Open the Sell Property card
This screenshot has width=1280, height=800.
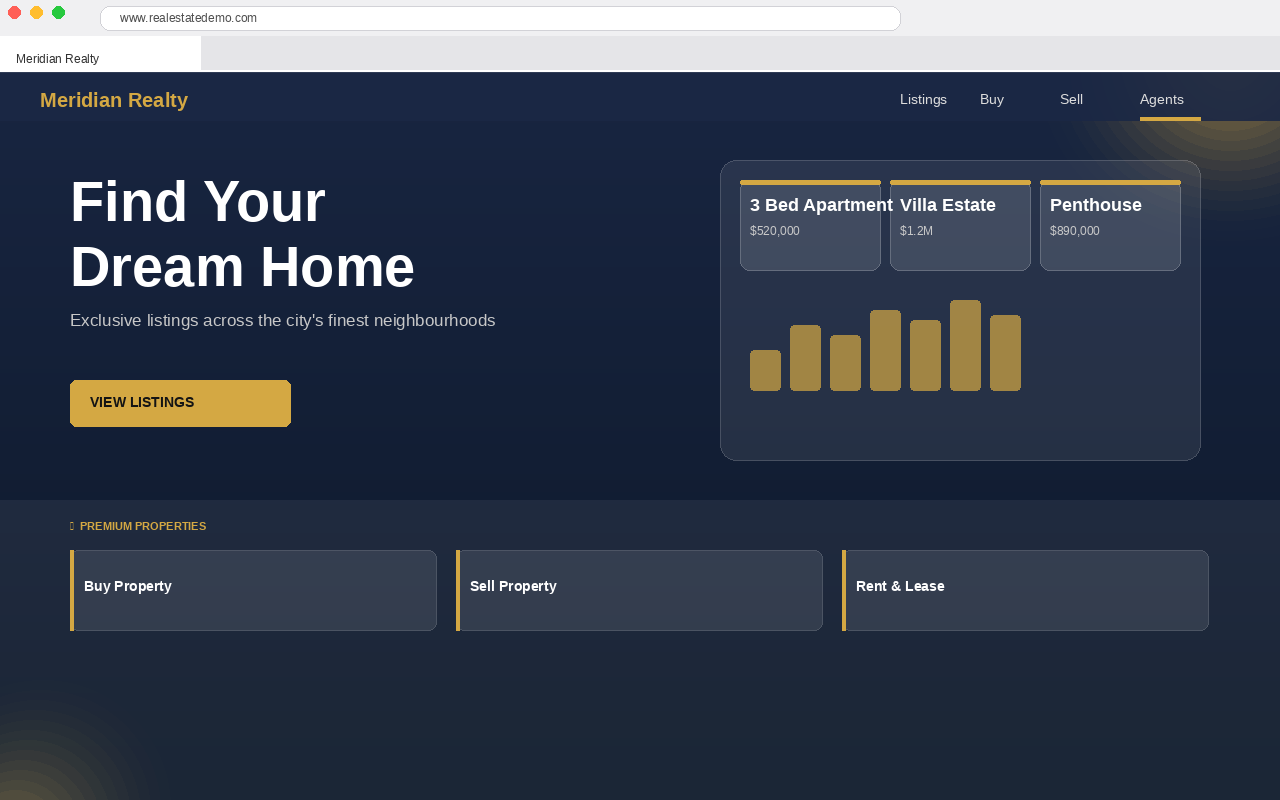coord(639,590)
